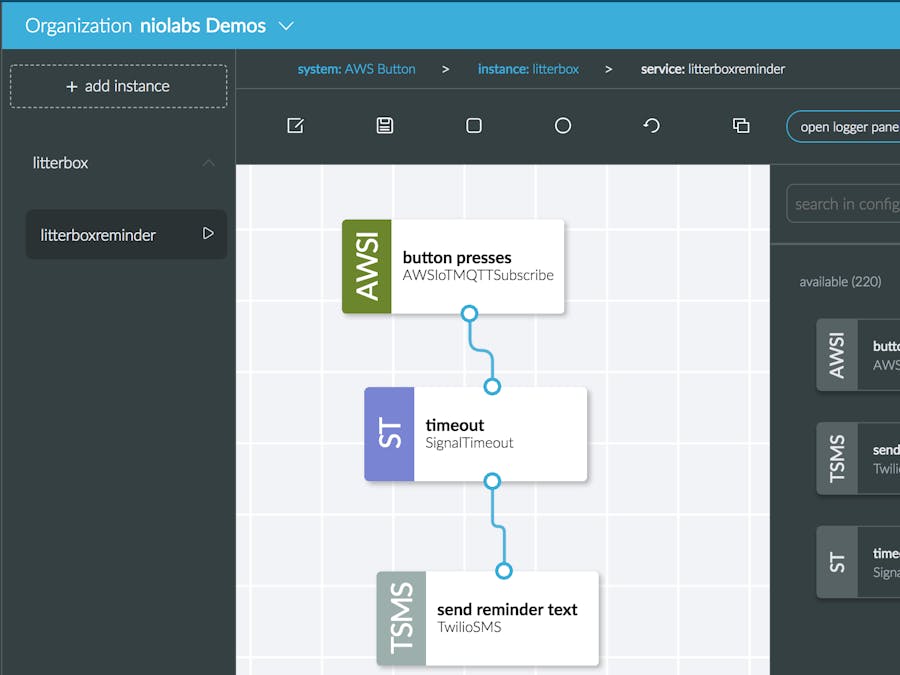
Task: Open the Organization niolabs Demos dropdown
Action: pos(286,26)
